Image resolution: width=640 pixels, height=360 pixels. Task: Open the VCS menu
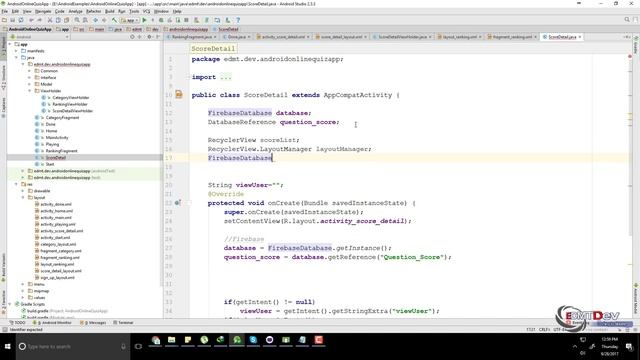(146, 11)
